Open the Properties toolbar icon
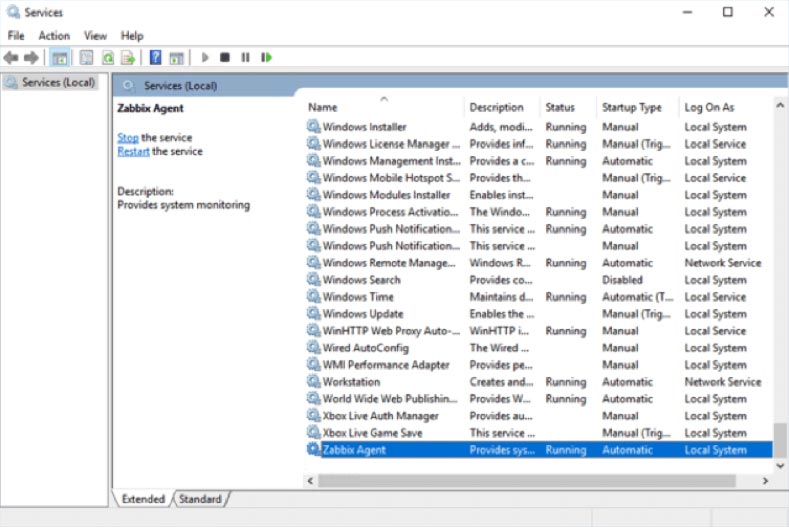 87,58
